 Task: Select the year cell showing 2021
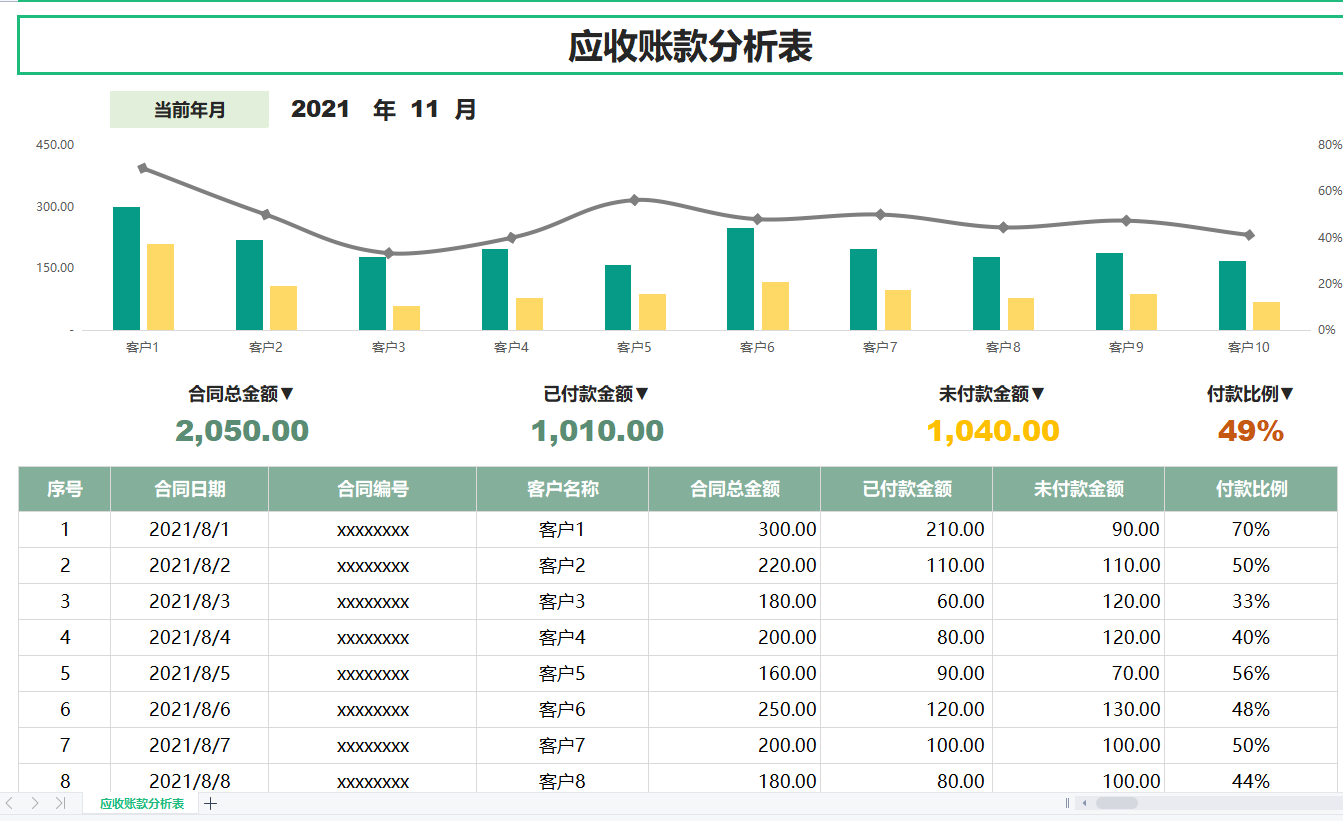tap(322, 108)
